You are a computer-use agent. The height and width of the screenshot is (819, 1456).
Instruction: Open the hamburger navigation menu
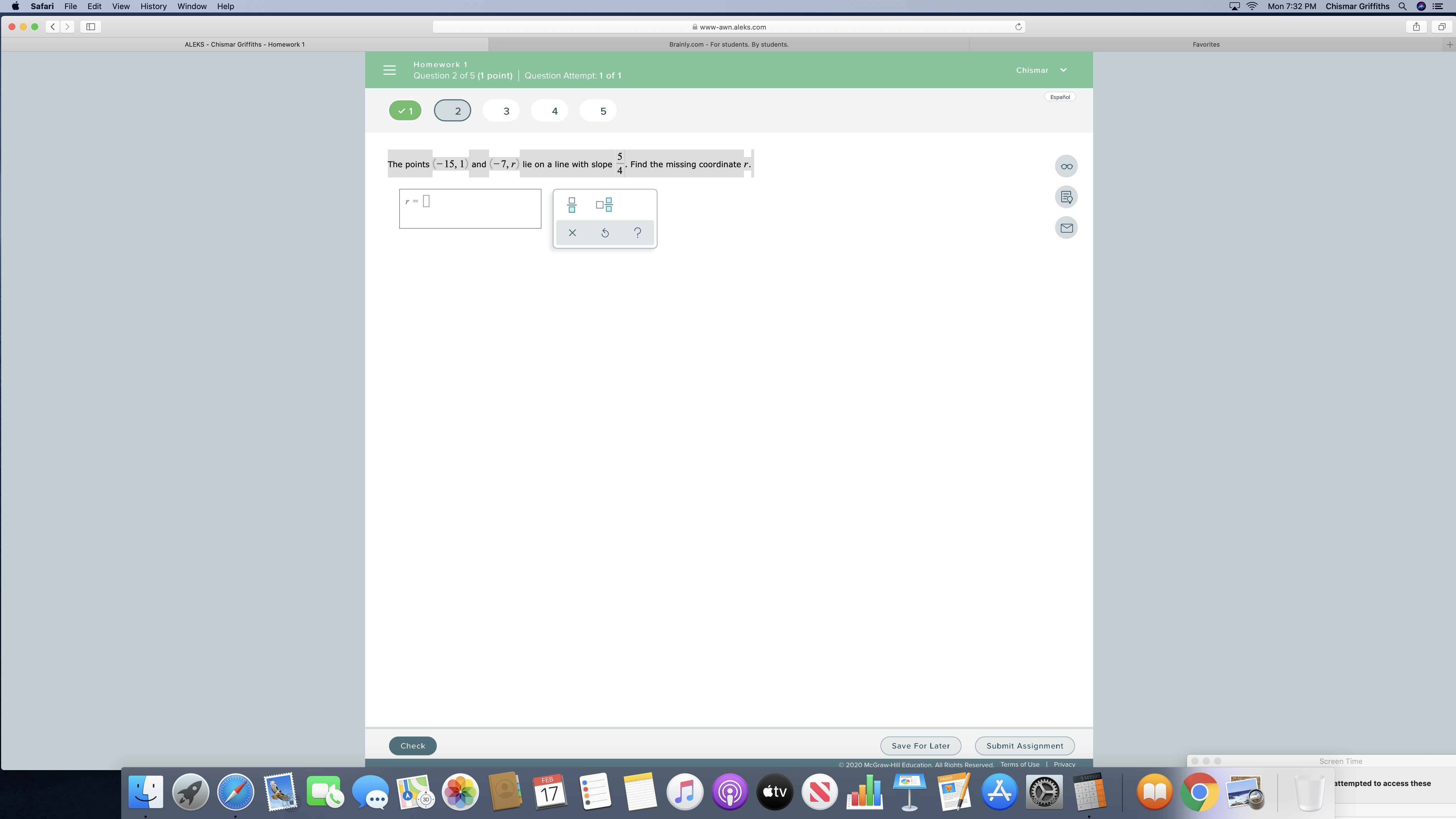tap(389, 70)
